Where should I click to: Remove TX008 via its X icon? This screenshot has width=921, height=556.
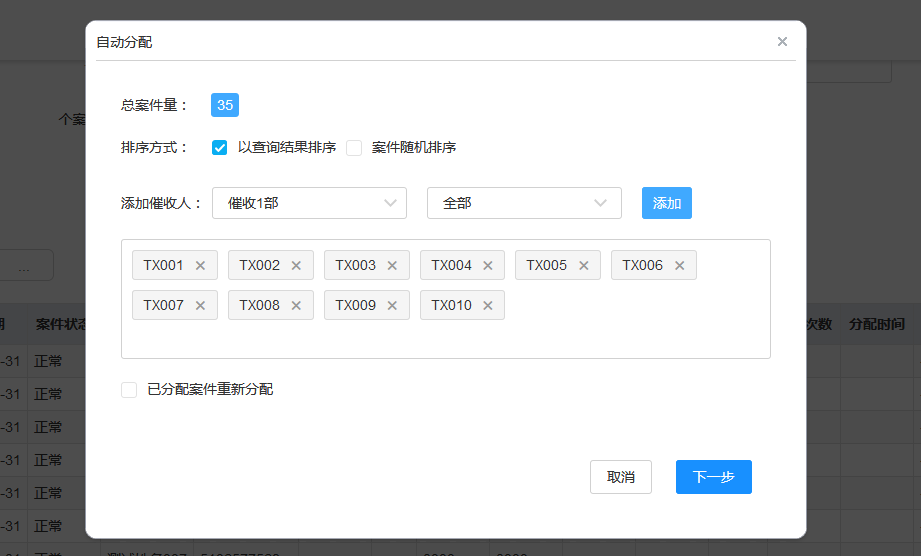[x=296, y=306]
